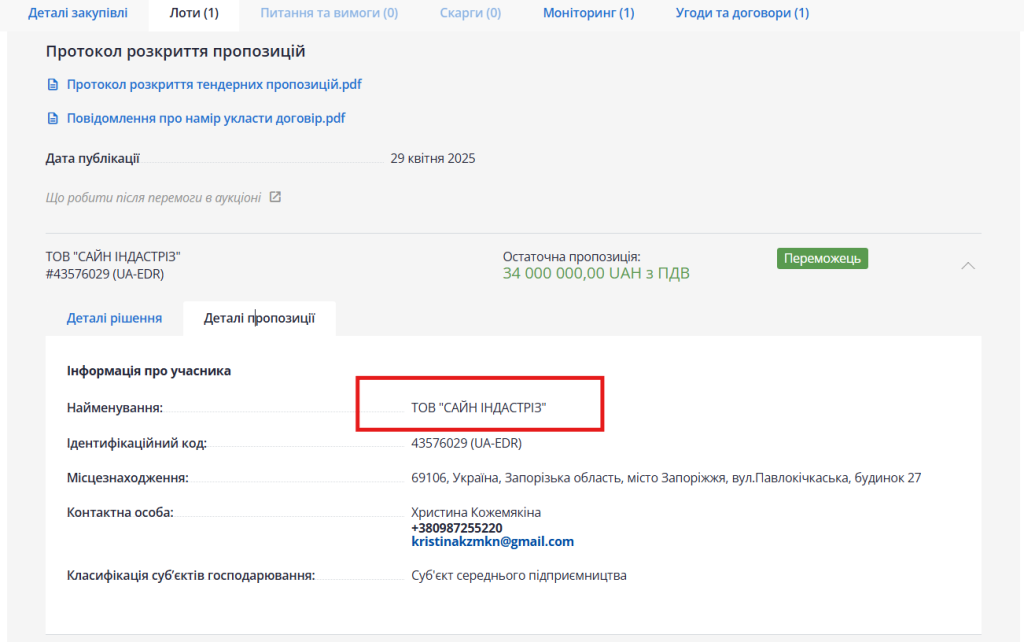The width and height of the screenshot is (1024, 642).
Task: Click the 34 000 000,00 UAH з ПДВ amount
Action: point(596,273)
